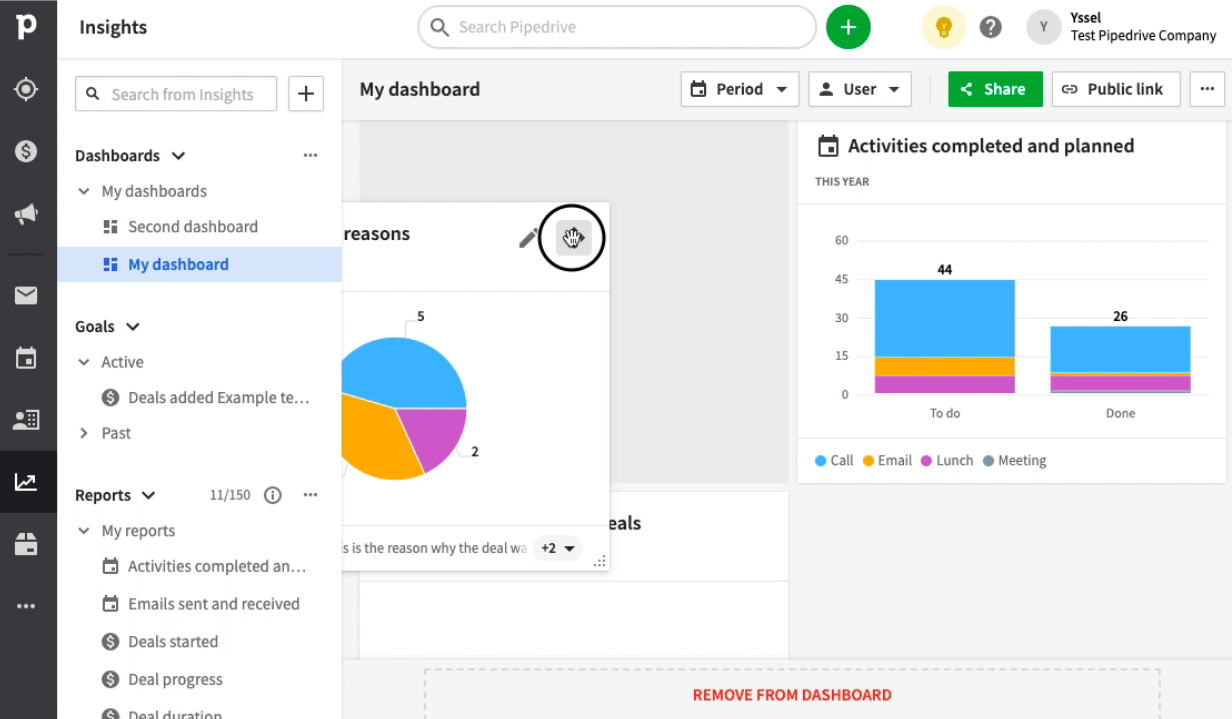Screen dimensions: 1232x719
Task: Click calendar icon beside Activities completed and planned title
Action: [x=828, y=146]
